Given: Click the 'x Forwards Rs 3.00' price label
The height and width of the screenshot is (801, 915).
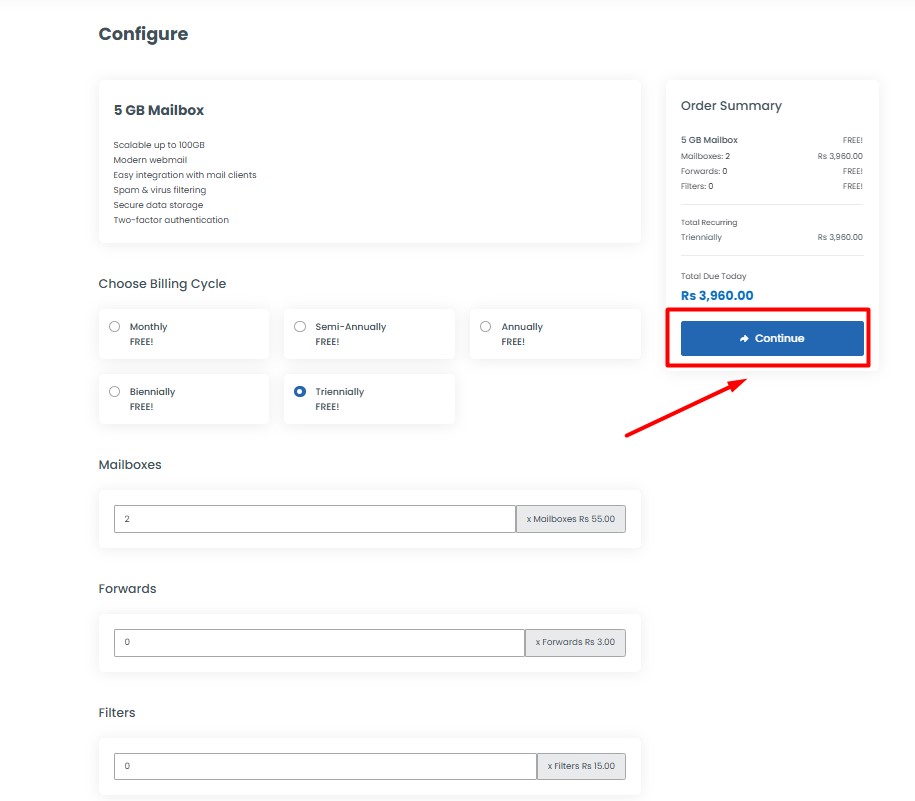Looking at the screenshot, I should [575, 642].
